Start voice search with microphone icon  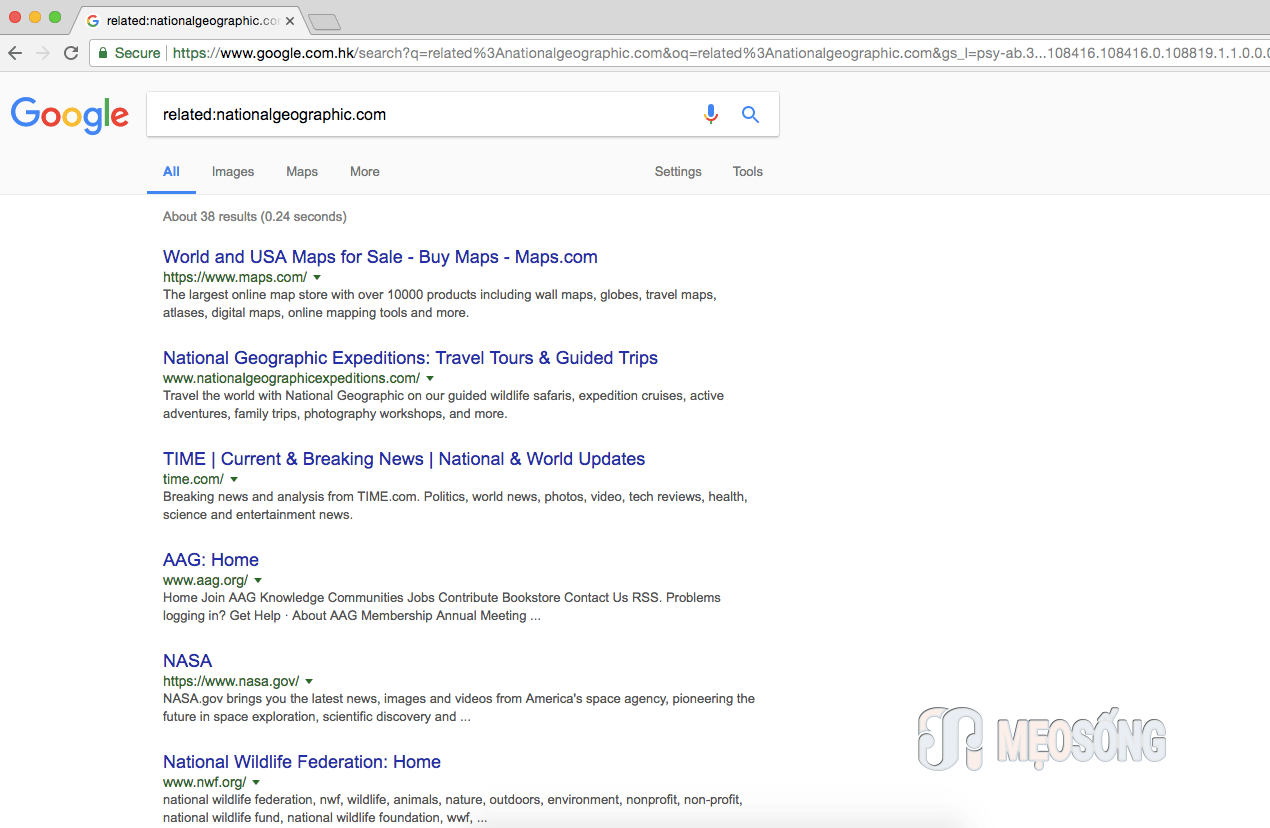(x=711, y=114)
